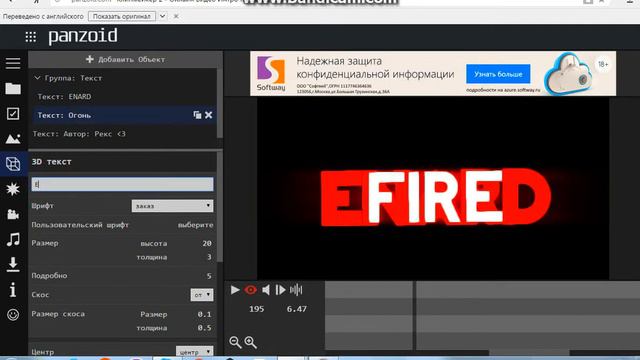This screenshot has height=360, width=640.
Task: Open the music note audio icon
Action: pos(13,239)
